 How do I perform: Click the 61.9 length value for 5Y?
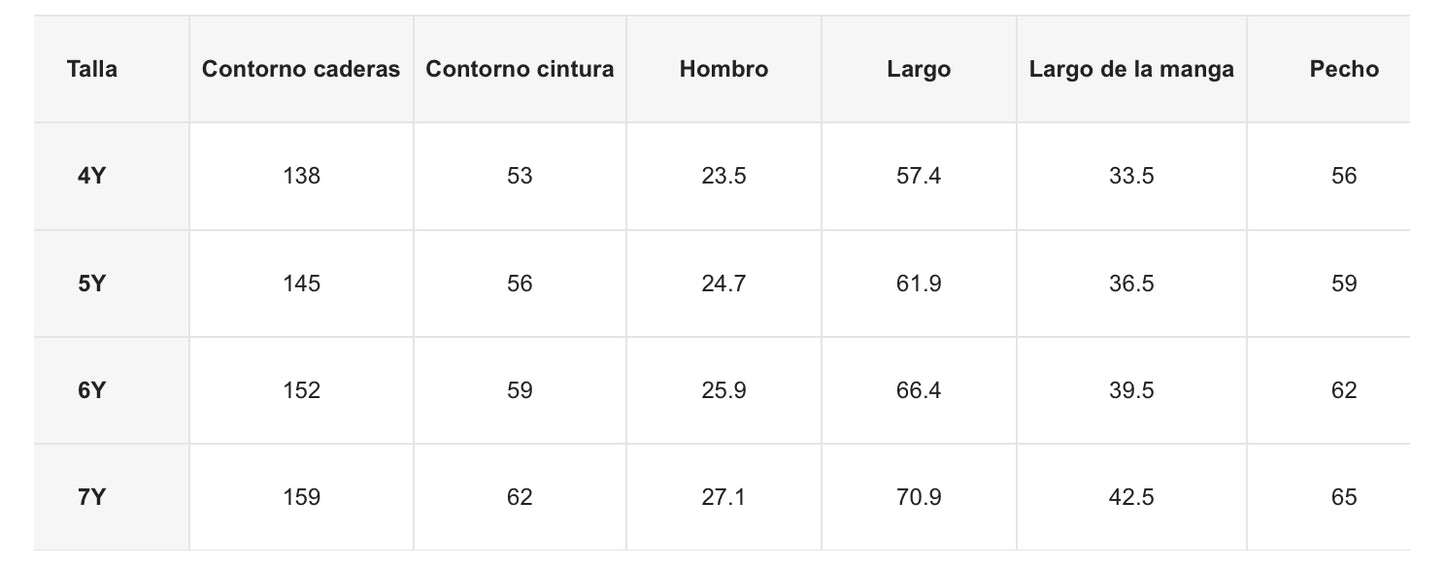tap(919, 284)
